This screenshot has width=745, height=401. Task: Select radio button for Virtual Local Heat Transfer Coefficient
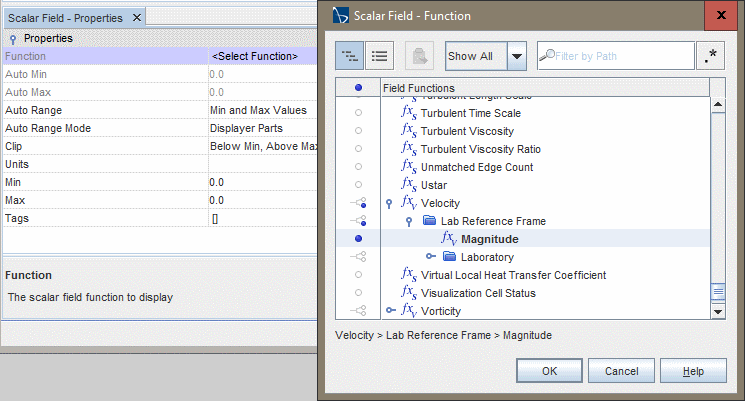pos(358,275)
